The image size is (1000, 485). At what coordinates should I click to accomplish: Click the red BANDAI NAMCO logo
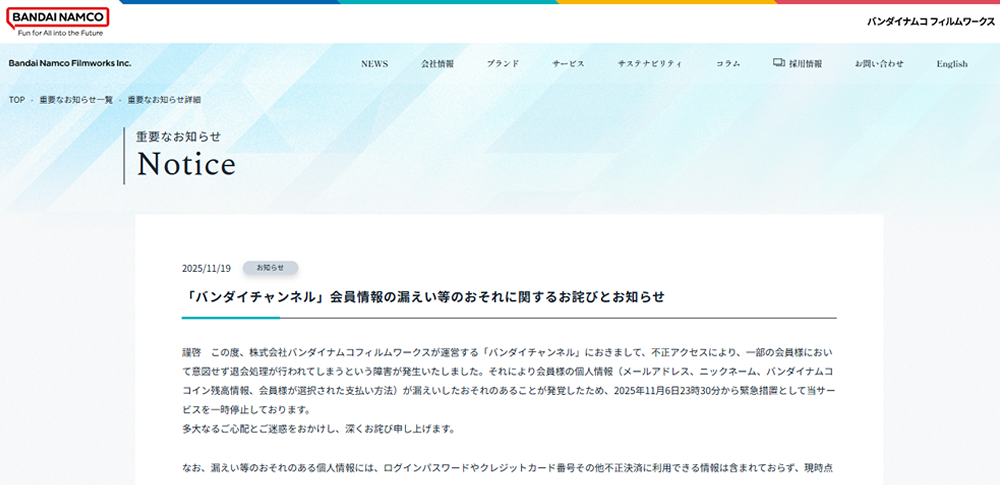[x=58, y=17]
